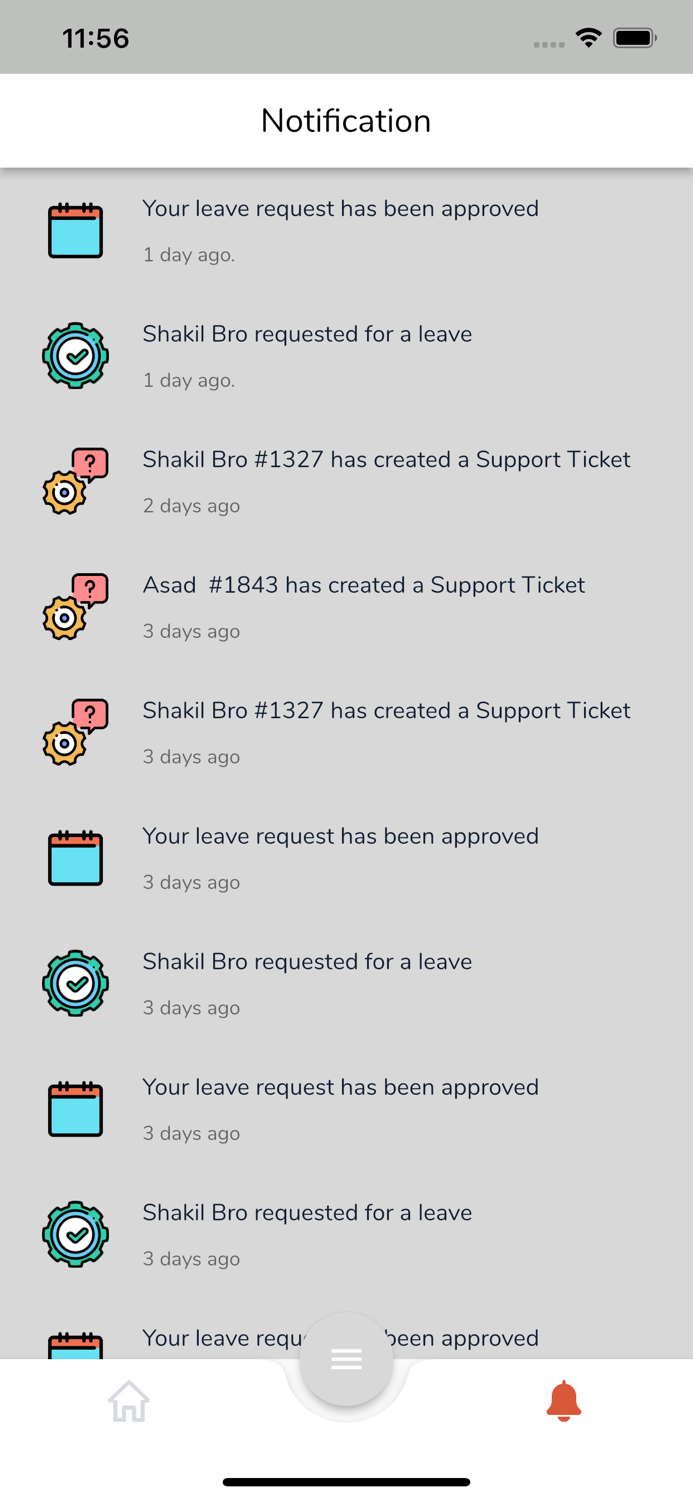The width and height of the screenshot is (693, 1500).
Task: Tap the battery indicator icon
Action: click(634, 38)
